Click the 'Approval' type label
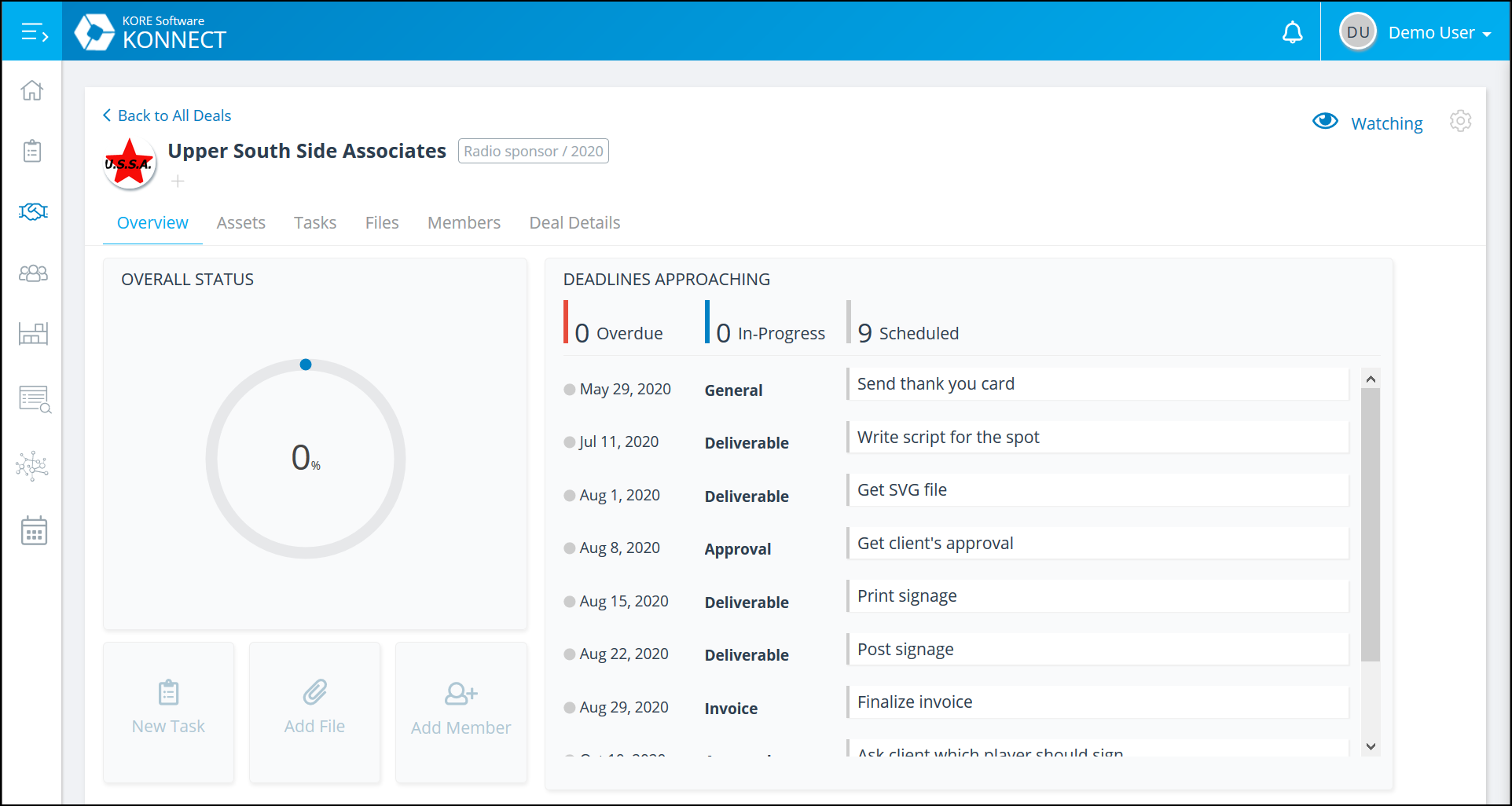Screen dimensions: 1512x806 click(x=738, y=549)
